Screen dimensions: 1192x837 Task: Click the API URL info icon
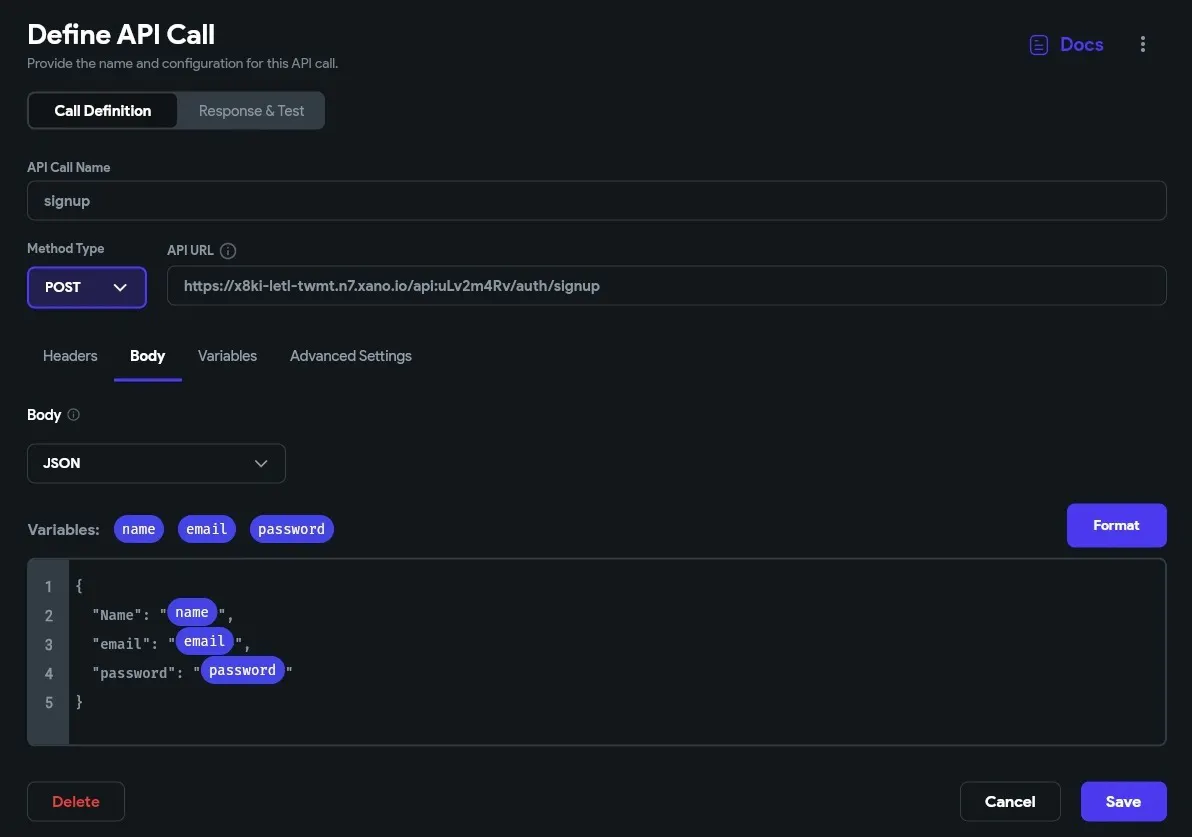[x=228, y=251]
